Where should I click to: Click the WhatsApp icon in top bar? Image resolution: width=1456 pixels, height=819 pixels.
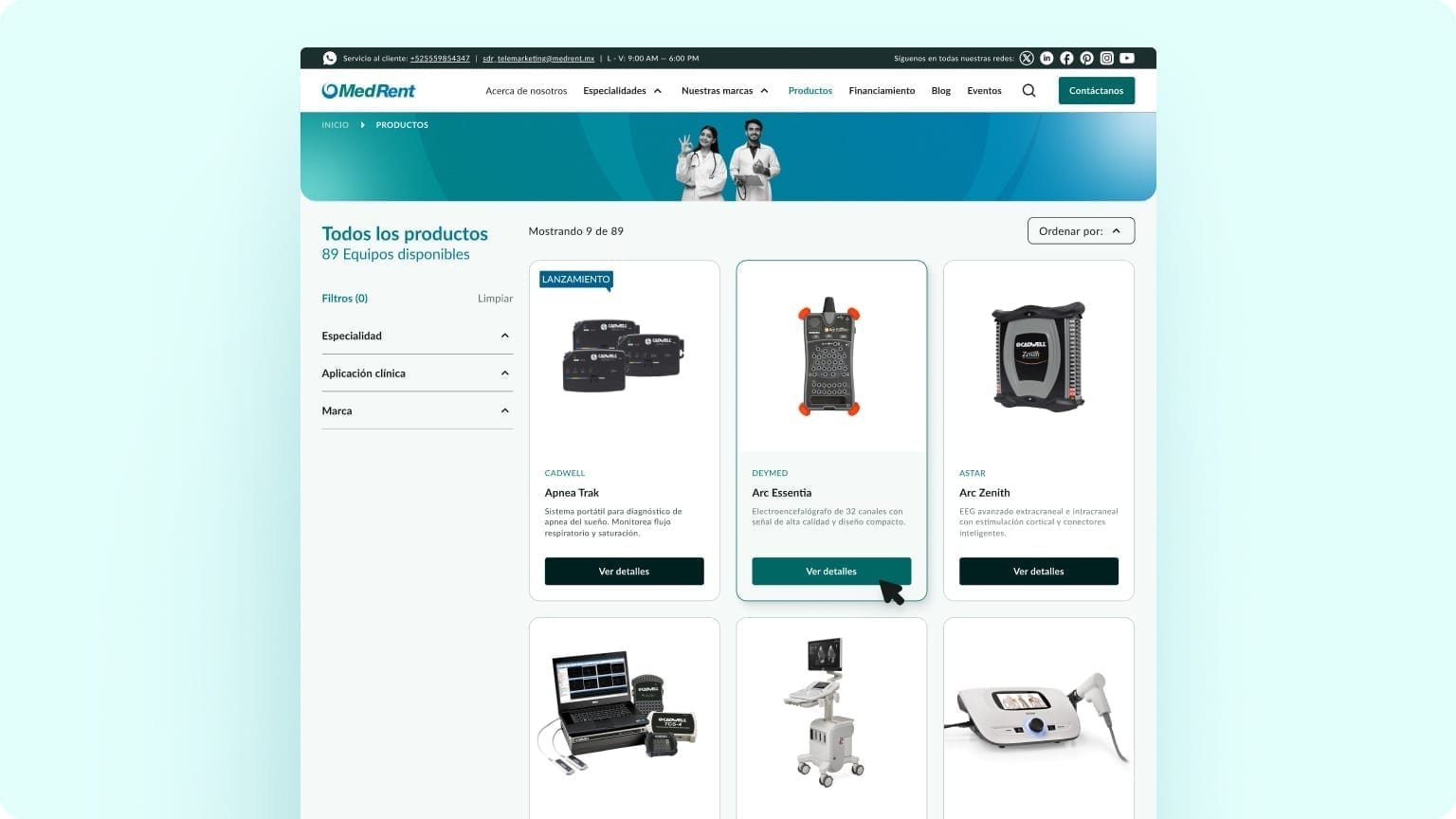point(329,58)
